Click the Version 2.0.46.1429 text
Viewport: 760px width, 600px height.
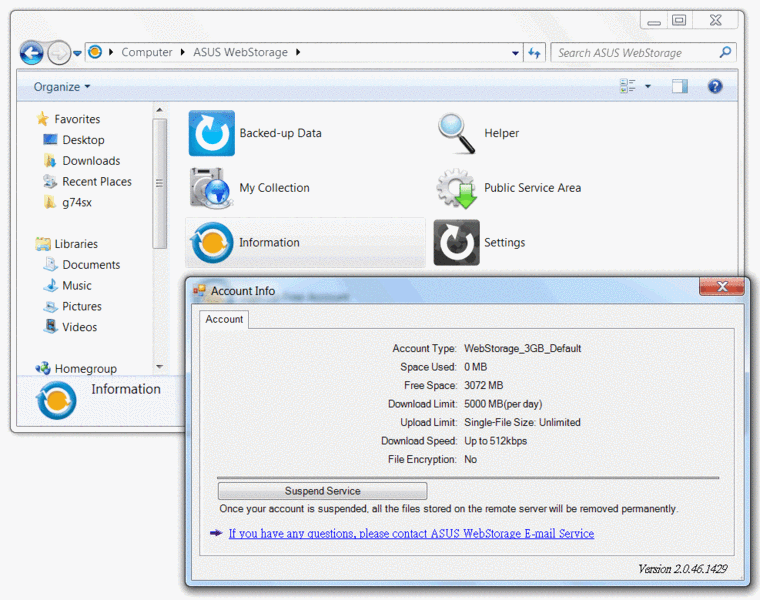[682, 569]
